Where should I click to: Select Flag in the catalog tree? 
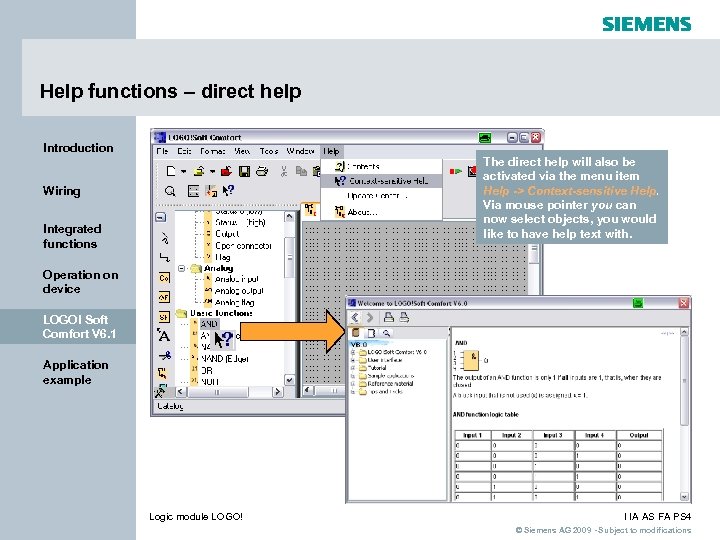tap(223, 257)
